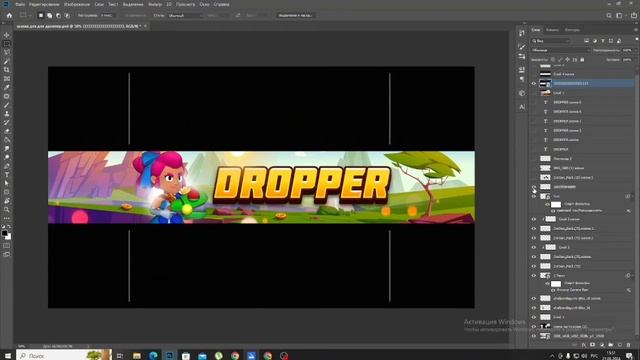Create new group folder icon in Layers panel
This screenshot has width=640, height=360.
tap(611, 345)
